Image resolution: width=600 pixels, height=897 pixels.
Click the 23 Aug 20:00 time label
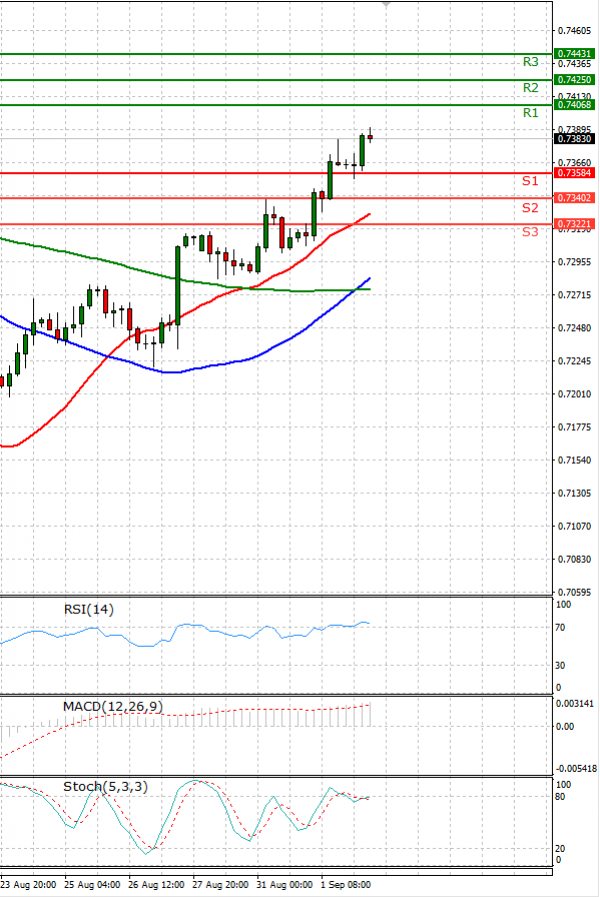coord(29,884)
